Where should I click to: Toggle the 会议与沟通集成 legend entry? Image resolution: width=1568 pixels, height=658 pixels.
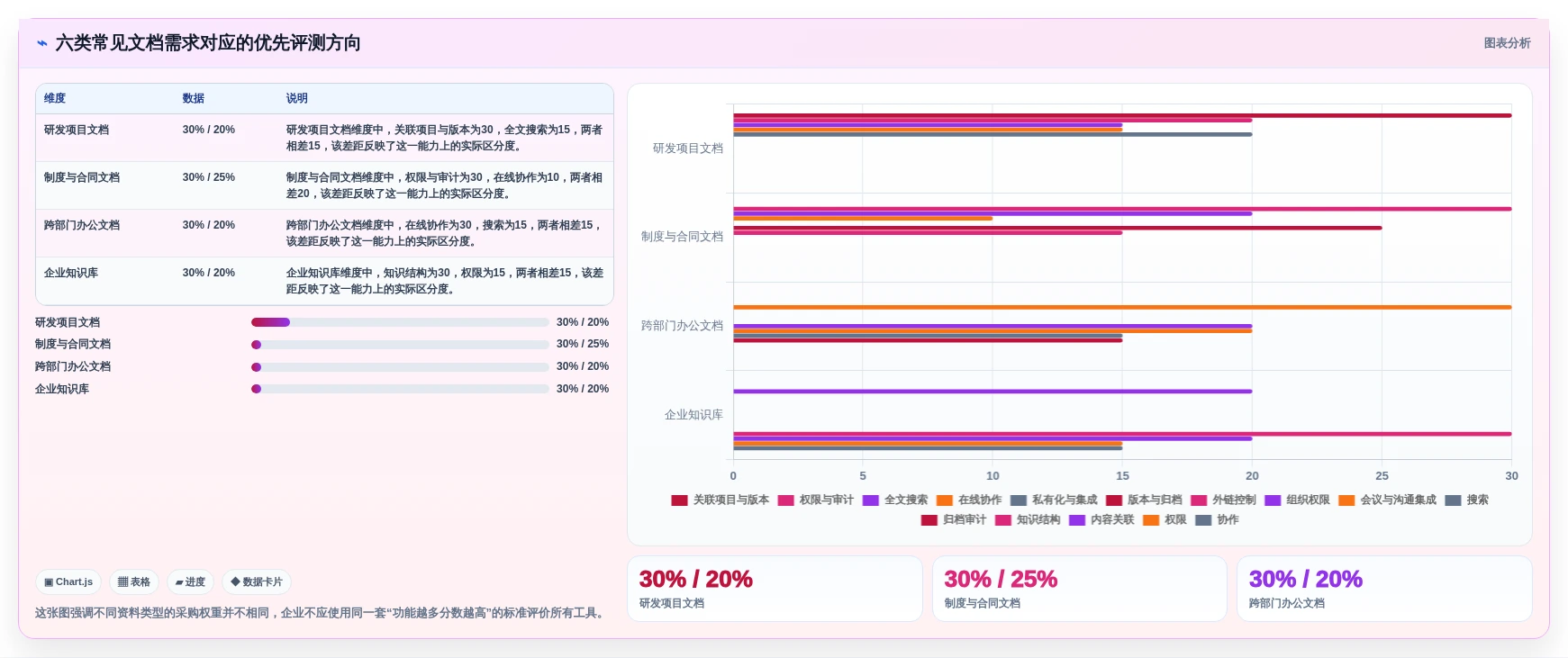click(1388, 500)
